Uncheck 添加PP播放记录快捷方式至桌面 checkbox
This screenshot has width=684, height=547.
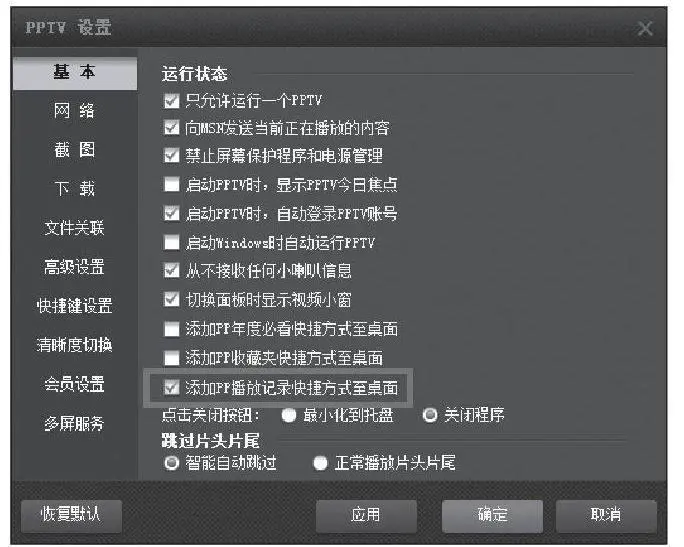click(x=171, y=386)
